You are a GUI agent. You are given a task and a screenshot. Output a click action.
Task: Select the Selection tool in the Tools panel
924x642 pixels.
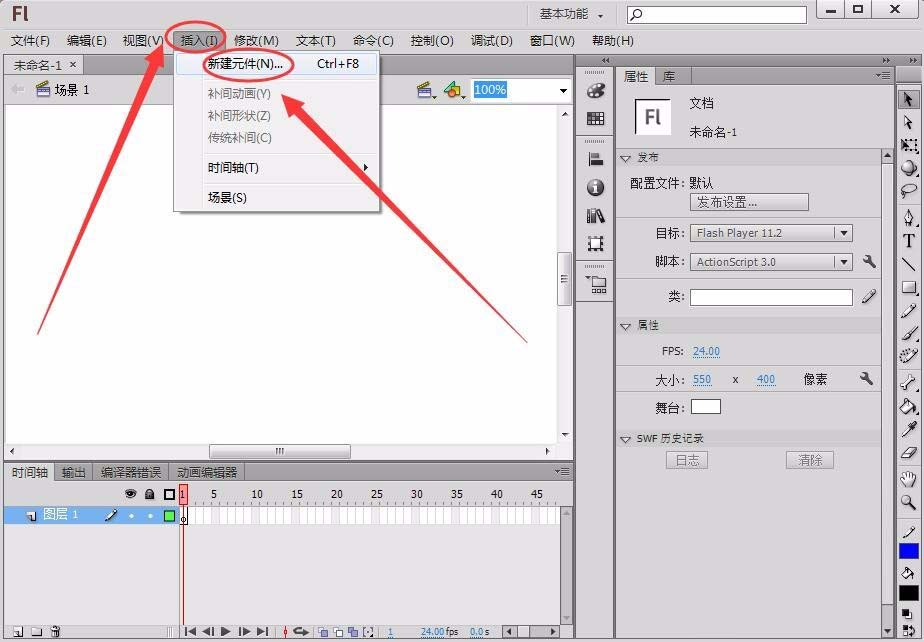(x=910, y=98)
